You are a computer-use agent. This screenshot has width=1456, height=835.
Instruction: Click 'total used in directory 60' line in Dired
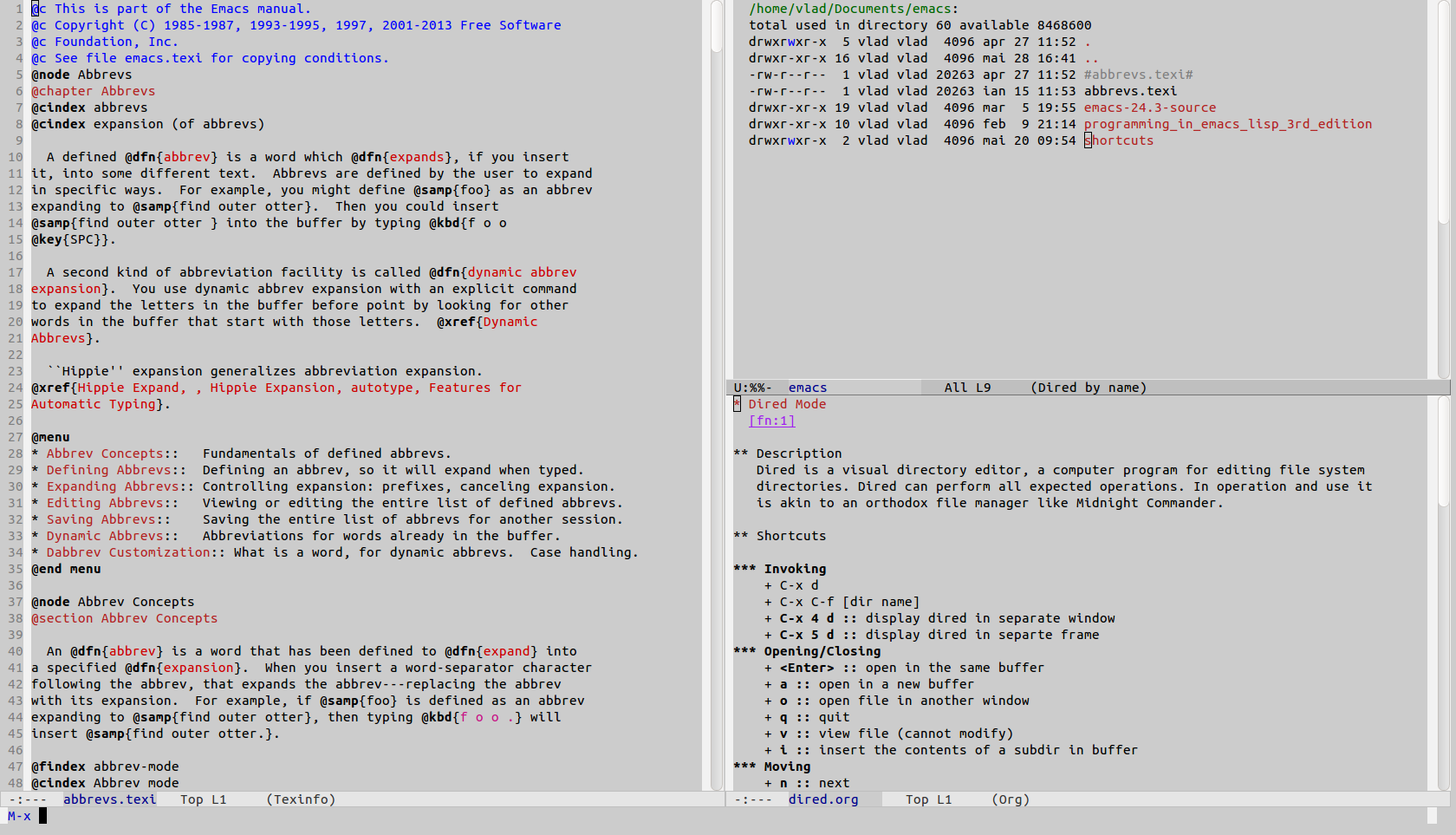click(920, 25)
